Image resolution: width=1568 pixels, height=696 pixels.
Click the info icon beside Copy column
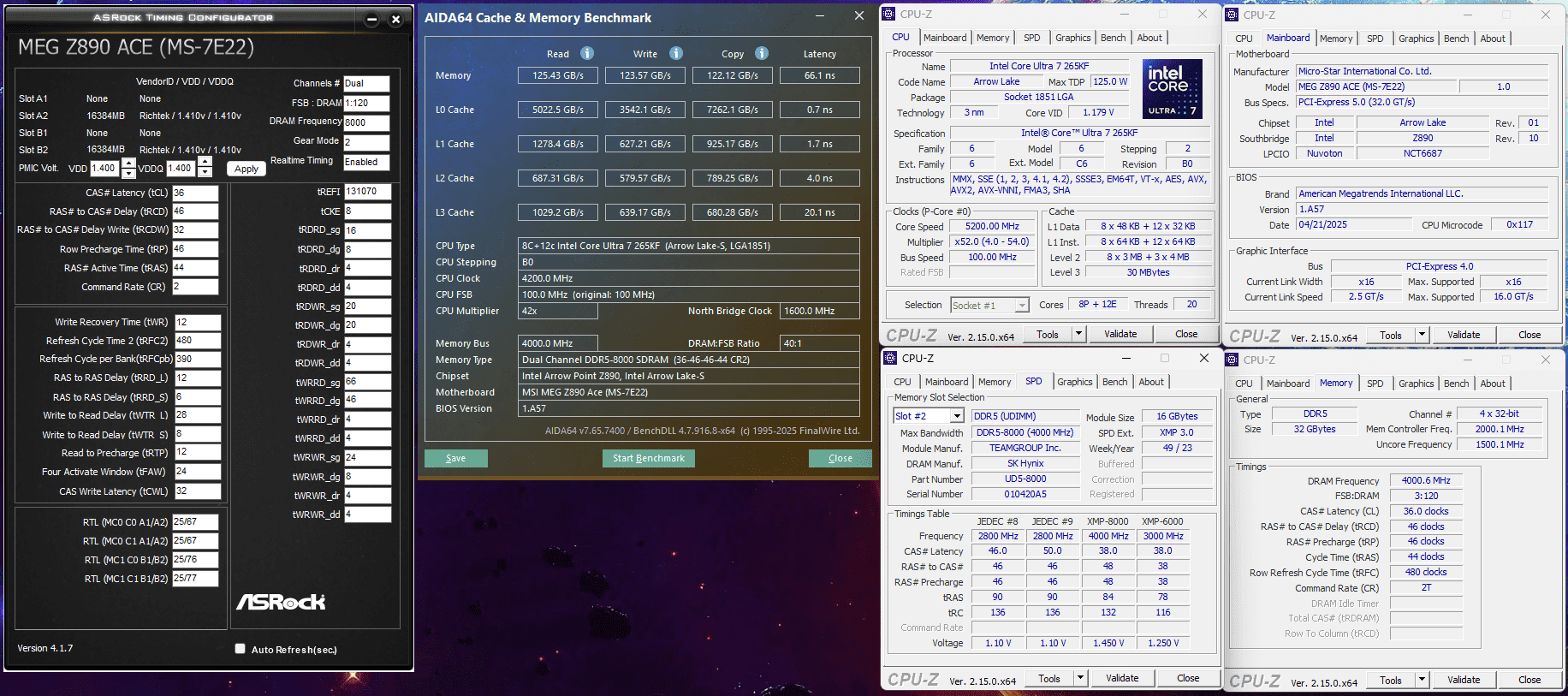coord(762,53)
